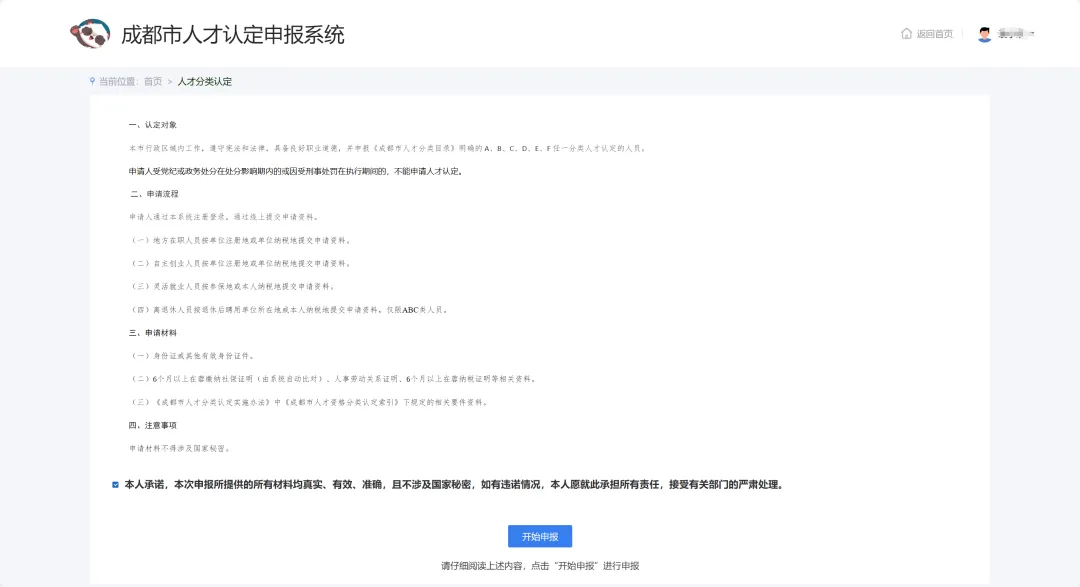Click the 请仔细阅读上述内容 hint text
1080x587 pixels.
click(540, 566)
